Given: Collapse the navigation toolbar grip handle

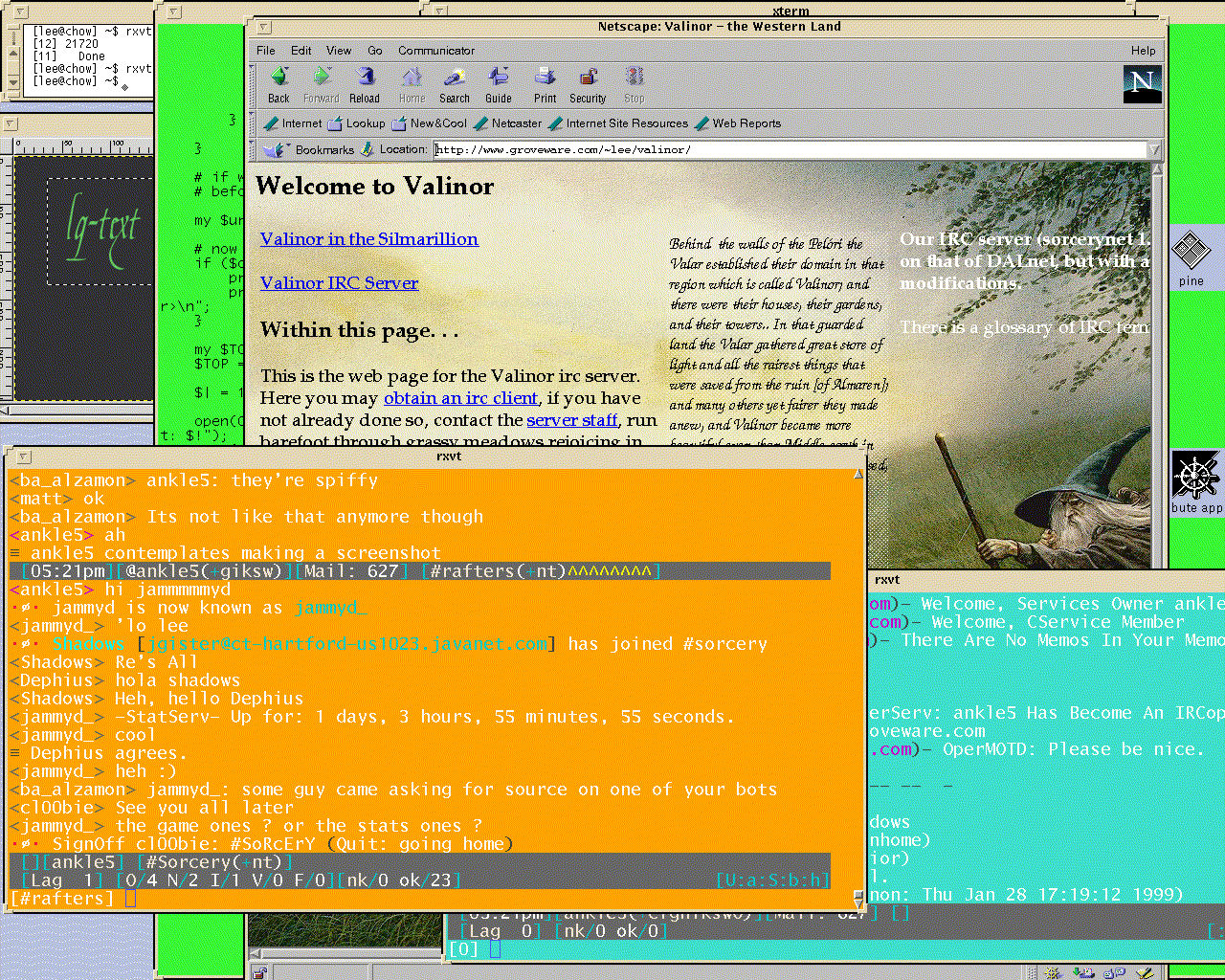Looking at the screenshot, I should pos(254,85).
